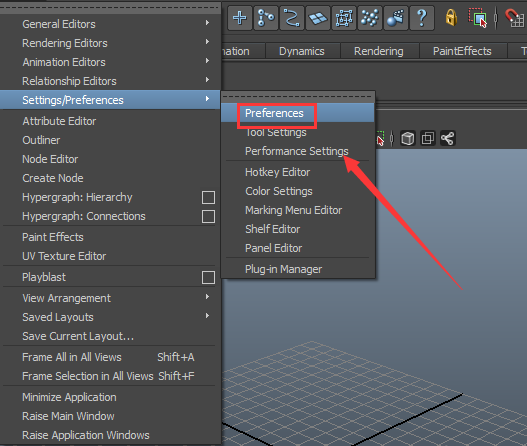Open Tool Settings
The height and width of the screenshot is (446, 527).
(298, 132)
